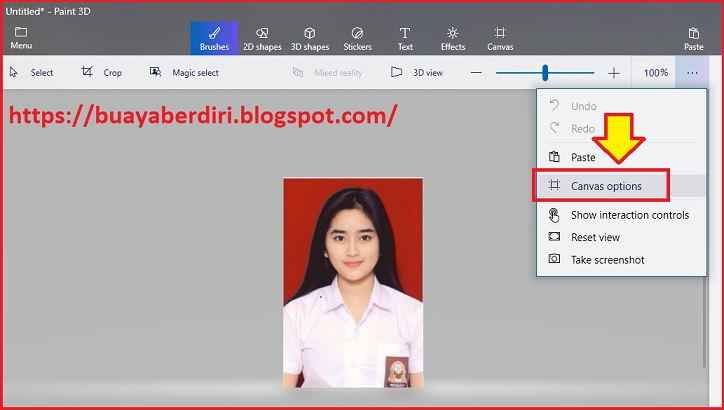Image resolution: width=724 pixels, height=410 pixels.
Task: Open the Canvas tab in toolbar
Action: pos(500,38)
